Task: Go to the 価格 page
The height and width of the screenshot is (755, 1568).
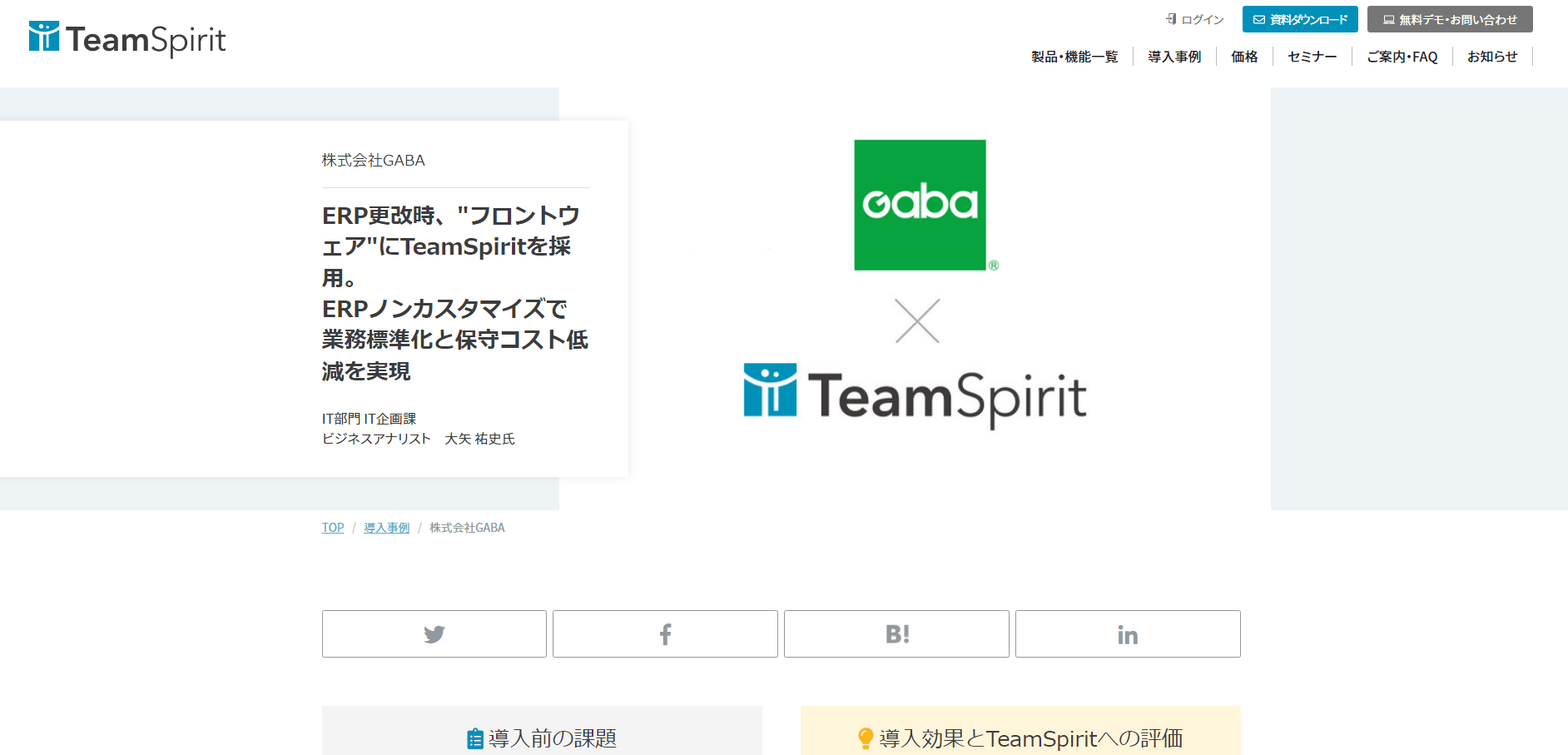Action: click(1244, 57)
